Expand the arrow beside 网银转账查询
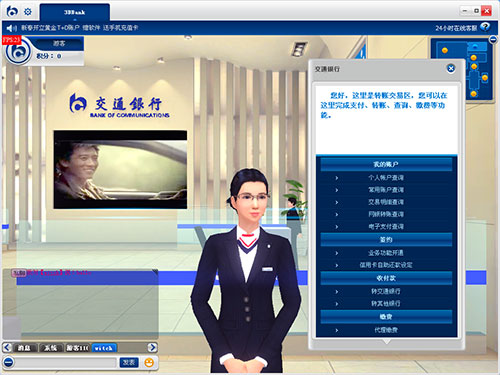This screenshot has height=375, width=500. 337,214
